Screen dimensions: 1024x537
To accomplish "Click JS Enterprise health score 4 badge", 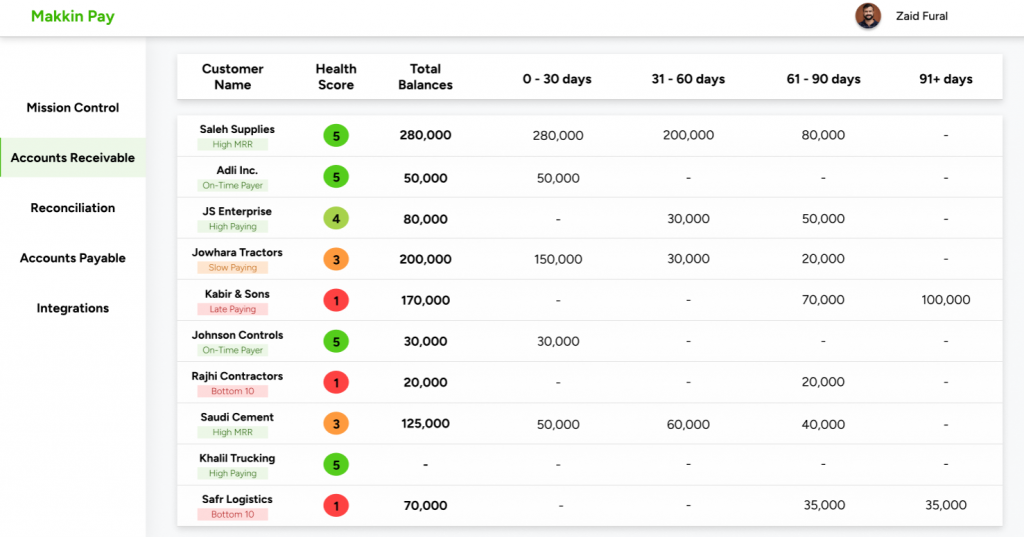I will click(336, 218).
